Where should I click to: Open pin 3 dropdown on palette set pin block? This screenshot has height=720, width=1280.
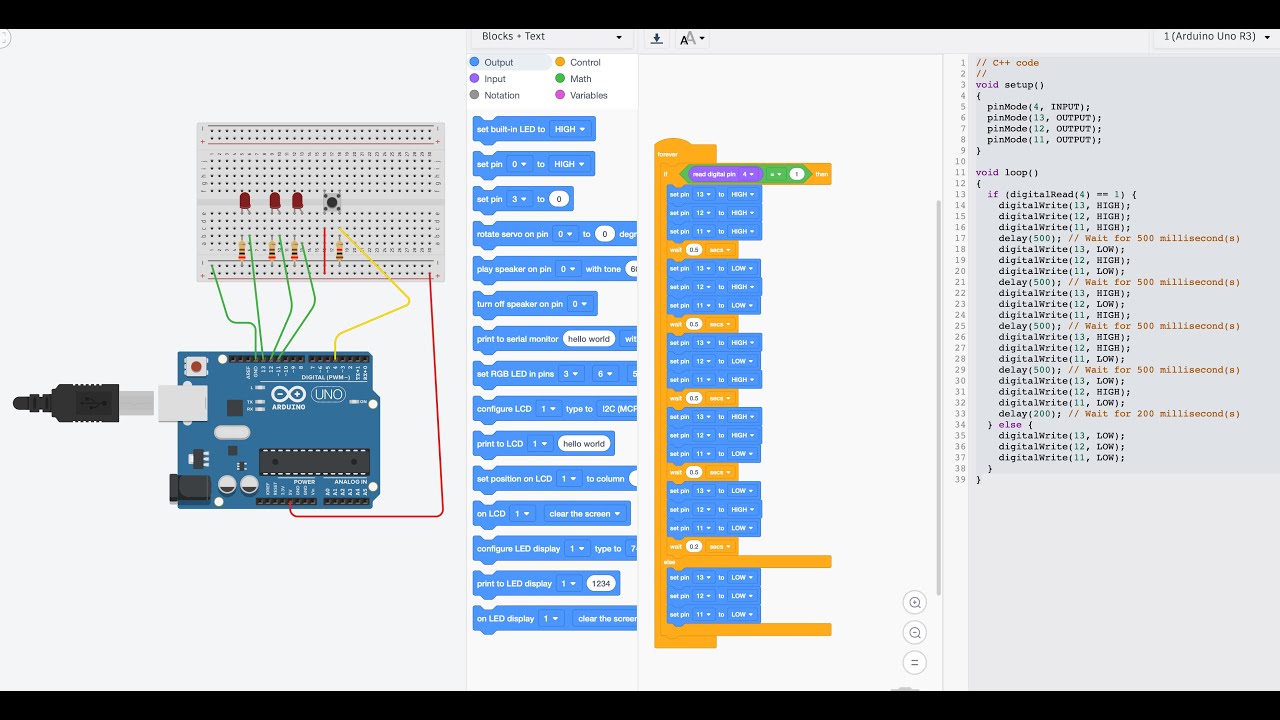pos(519,199)
